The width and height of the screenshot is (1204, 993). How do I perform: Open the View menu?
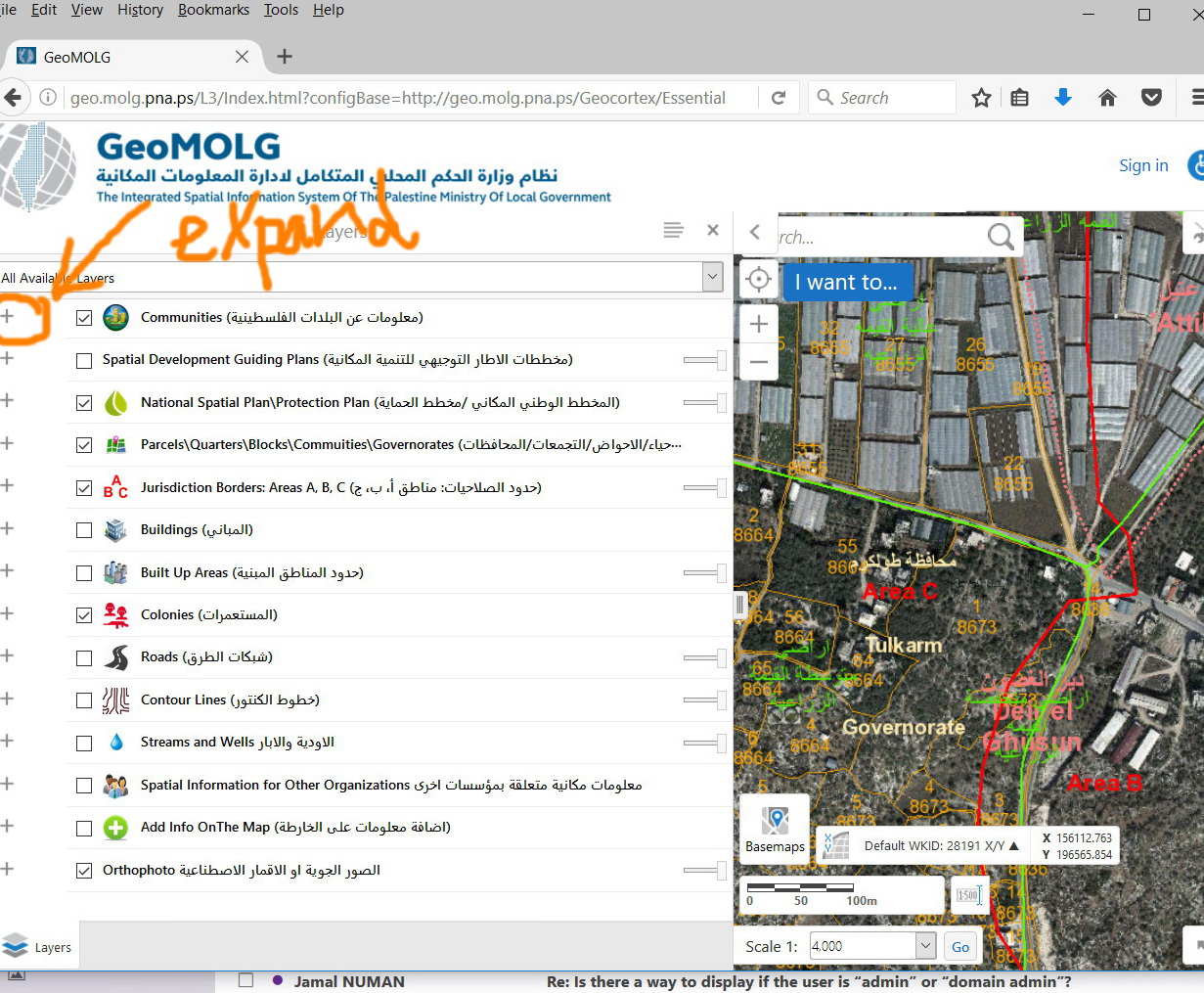coord(86,10)
